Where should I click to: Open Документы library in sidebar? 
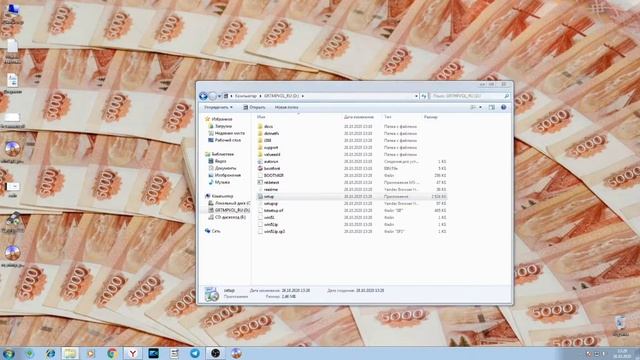pyautogui.click(x=225, y=168)
